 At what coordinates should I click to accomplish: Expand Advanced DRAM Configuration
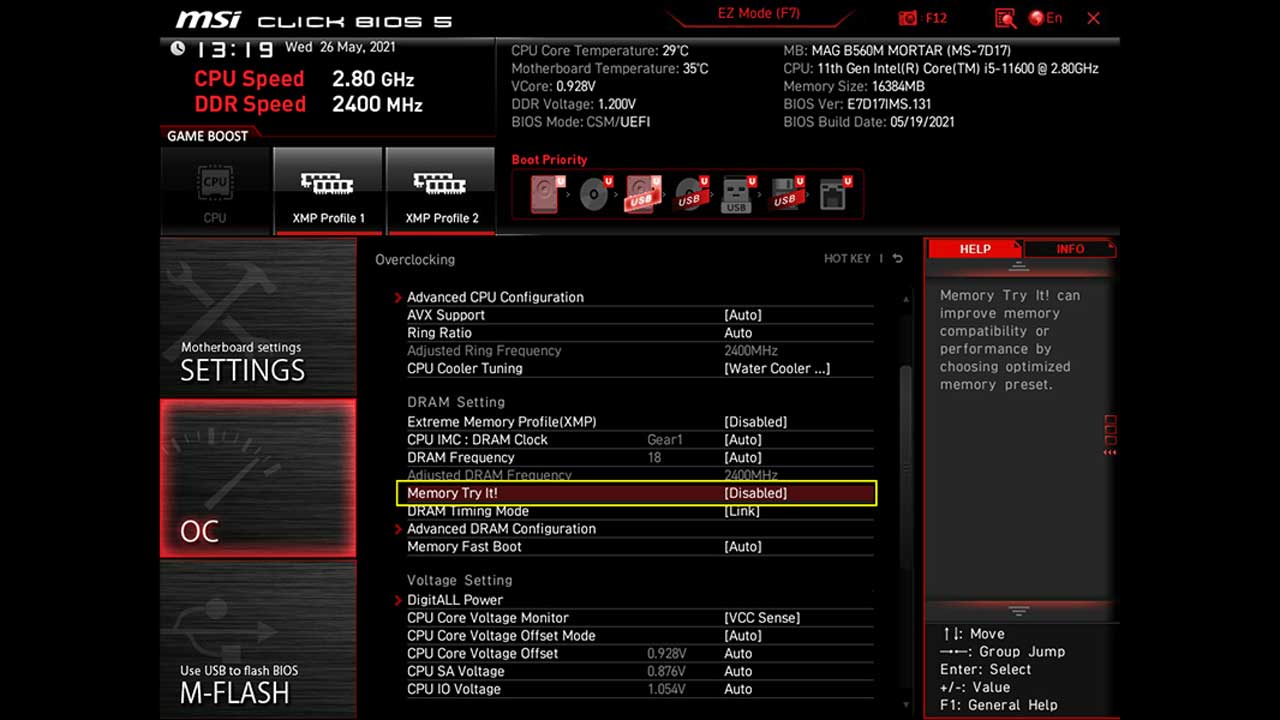pyautogui.click(x=501, y=529)
